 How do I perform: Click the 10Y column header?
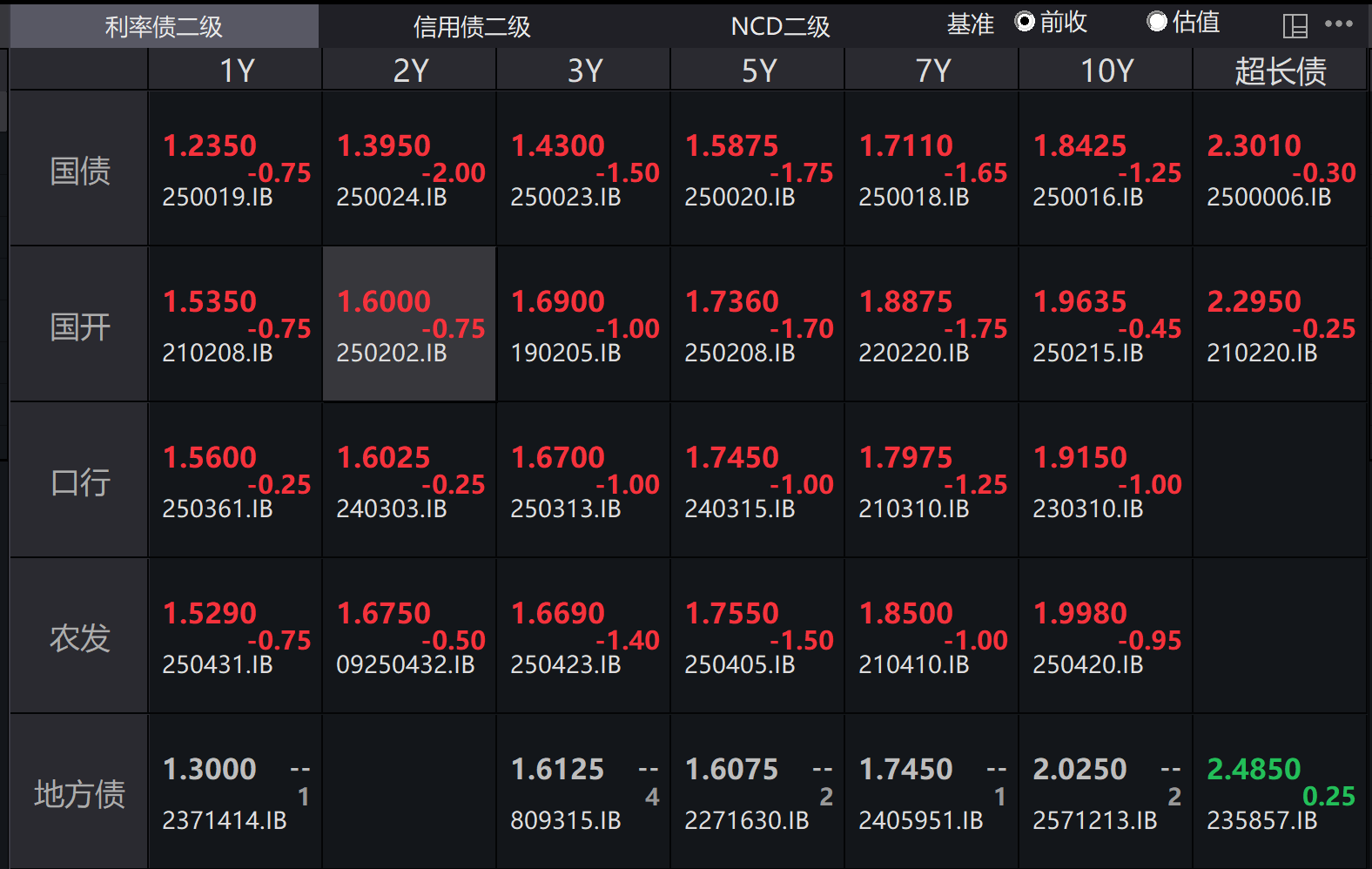click(1106, 71)
